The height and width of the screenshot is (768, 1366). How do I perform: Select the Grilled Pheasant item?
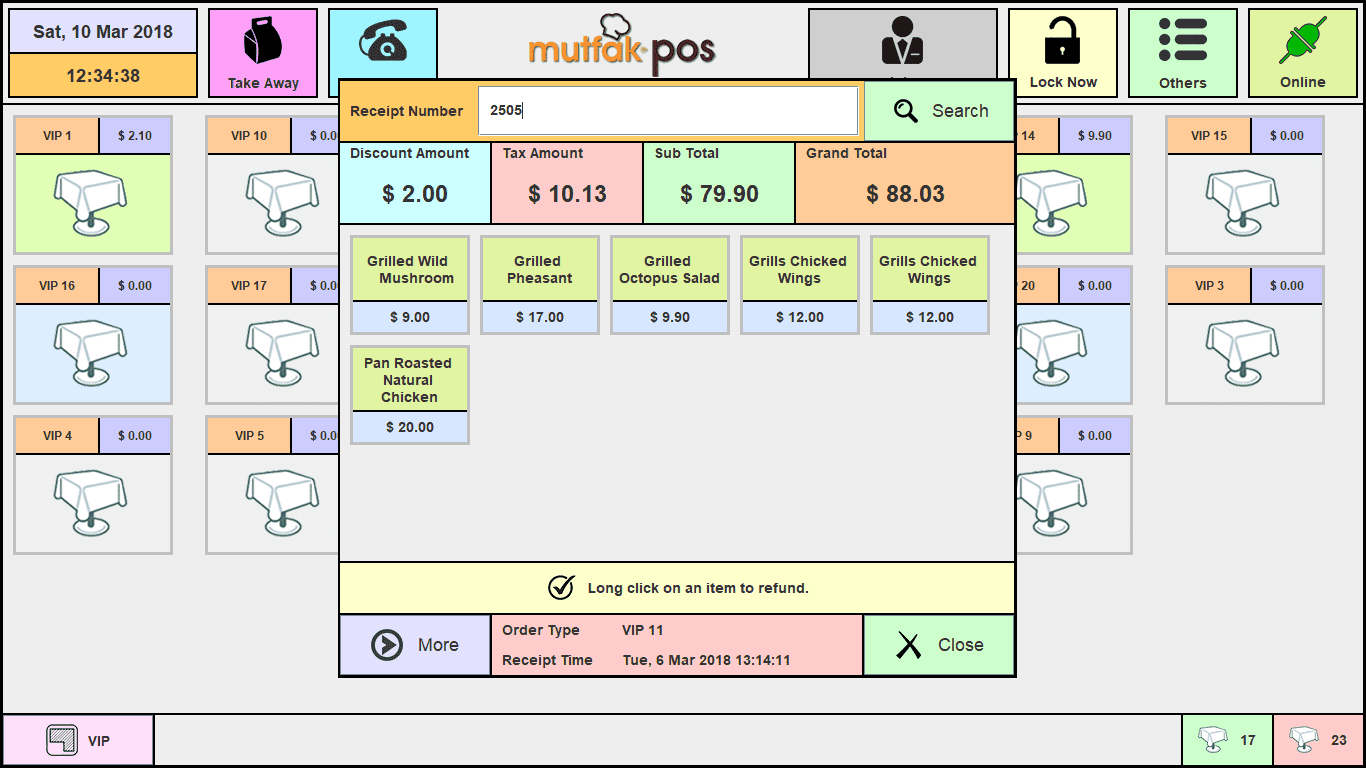[x=539, y=284]
